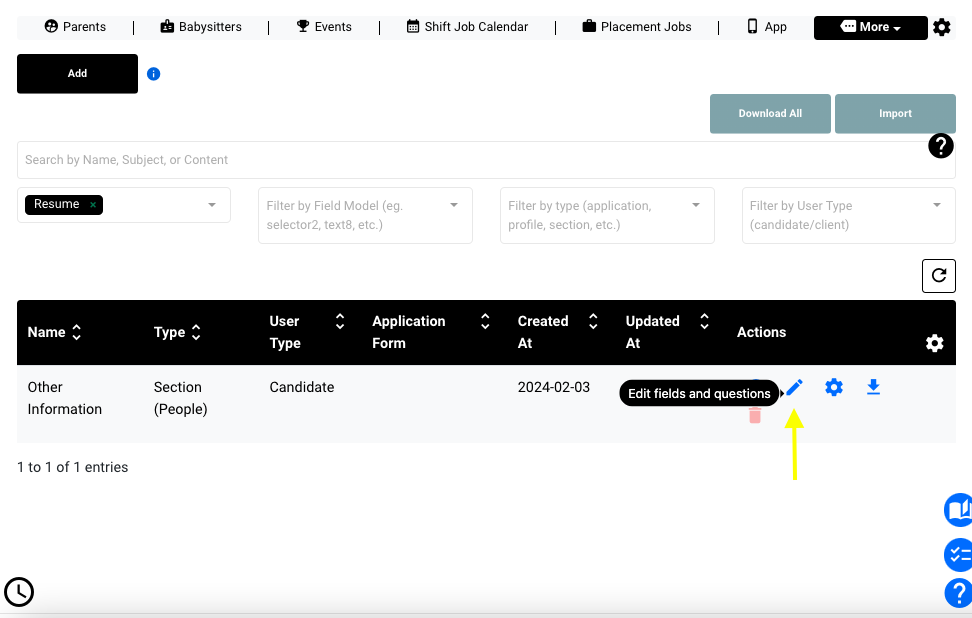Remove the Resume filter tag

click(x=93, y=205)
